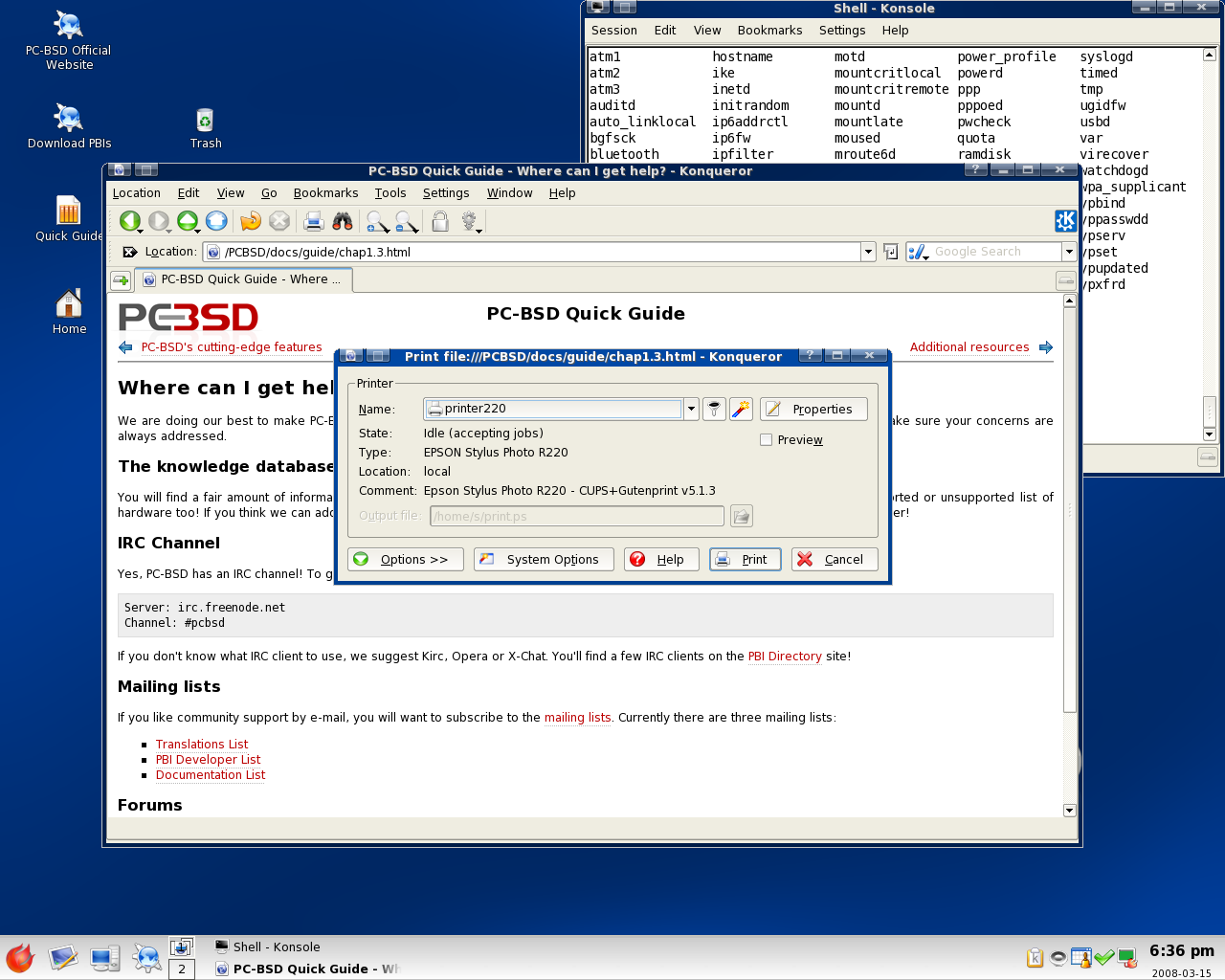
Task: Expand the Google Search dropdown arrow
Action: (1069, 252)
